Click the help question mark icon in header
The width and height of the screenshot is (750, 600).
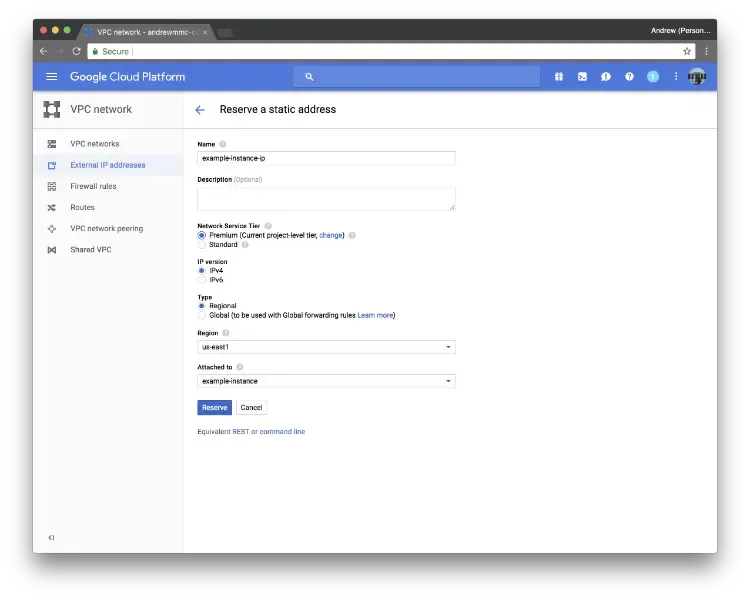tap(629, 77)
